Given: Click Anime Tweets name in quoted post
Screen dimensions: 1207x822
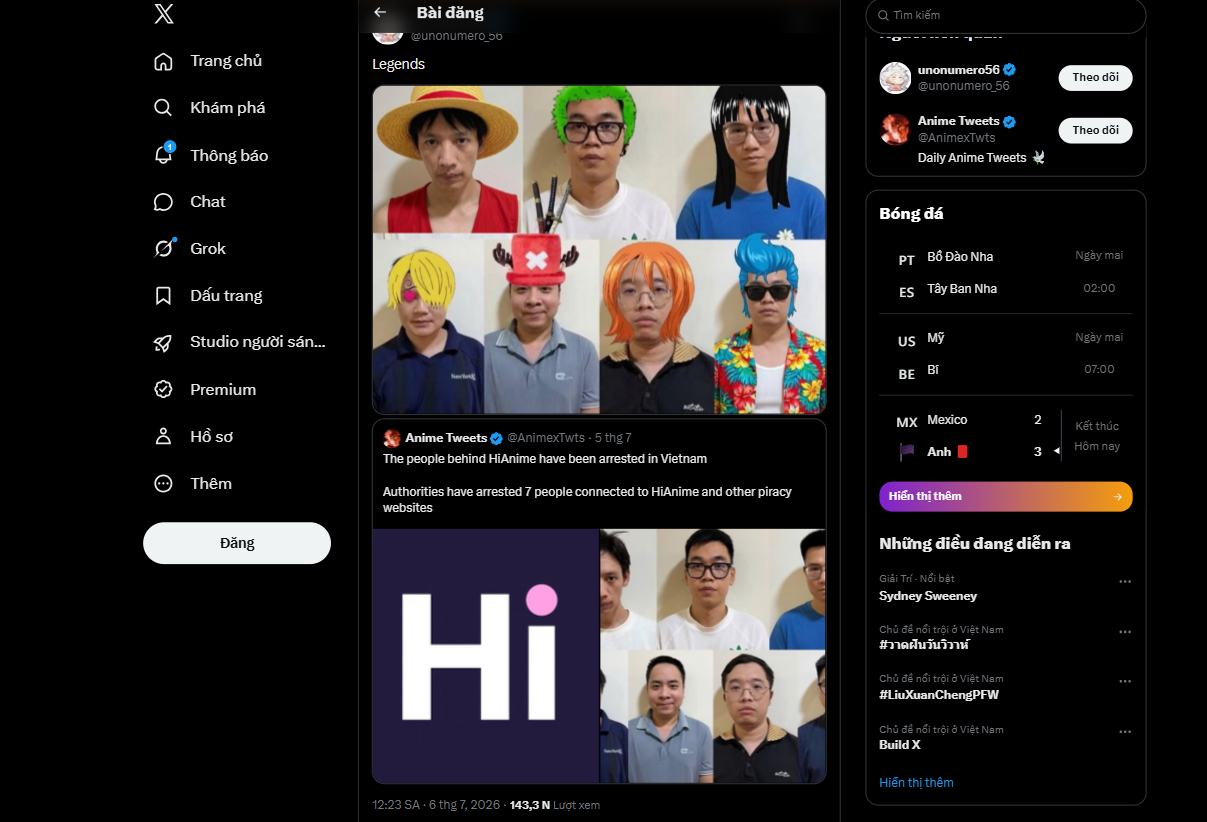Looking at the screenshot, I should [446, 438].
